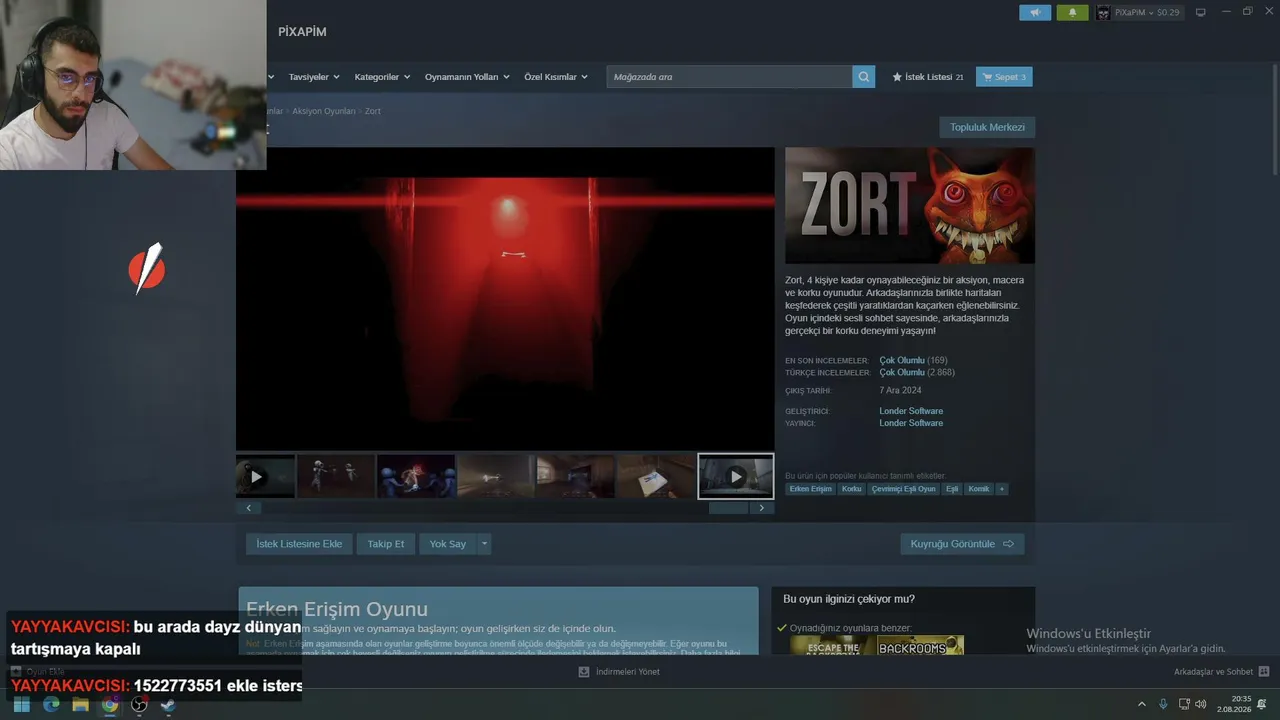Select the Eşli tag
The width and height of the screenshot is (1280, 720).
pos(952,489)
